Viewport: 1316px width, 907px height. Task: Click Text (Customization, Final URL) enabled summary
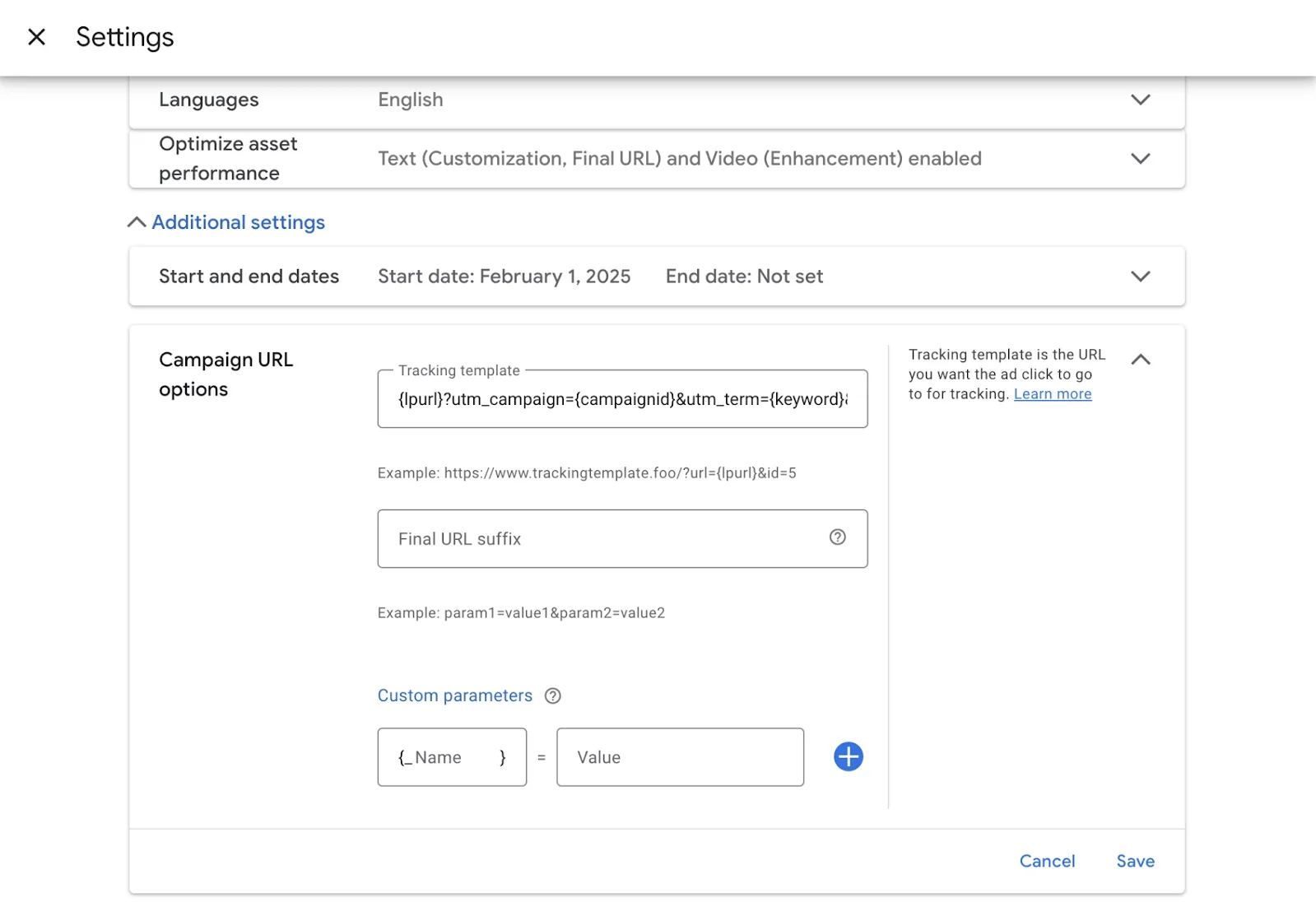click(x=680, y=158)
